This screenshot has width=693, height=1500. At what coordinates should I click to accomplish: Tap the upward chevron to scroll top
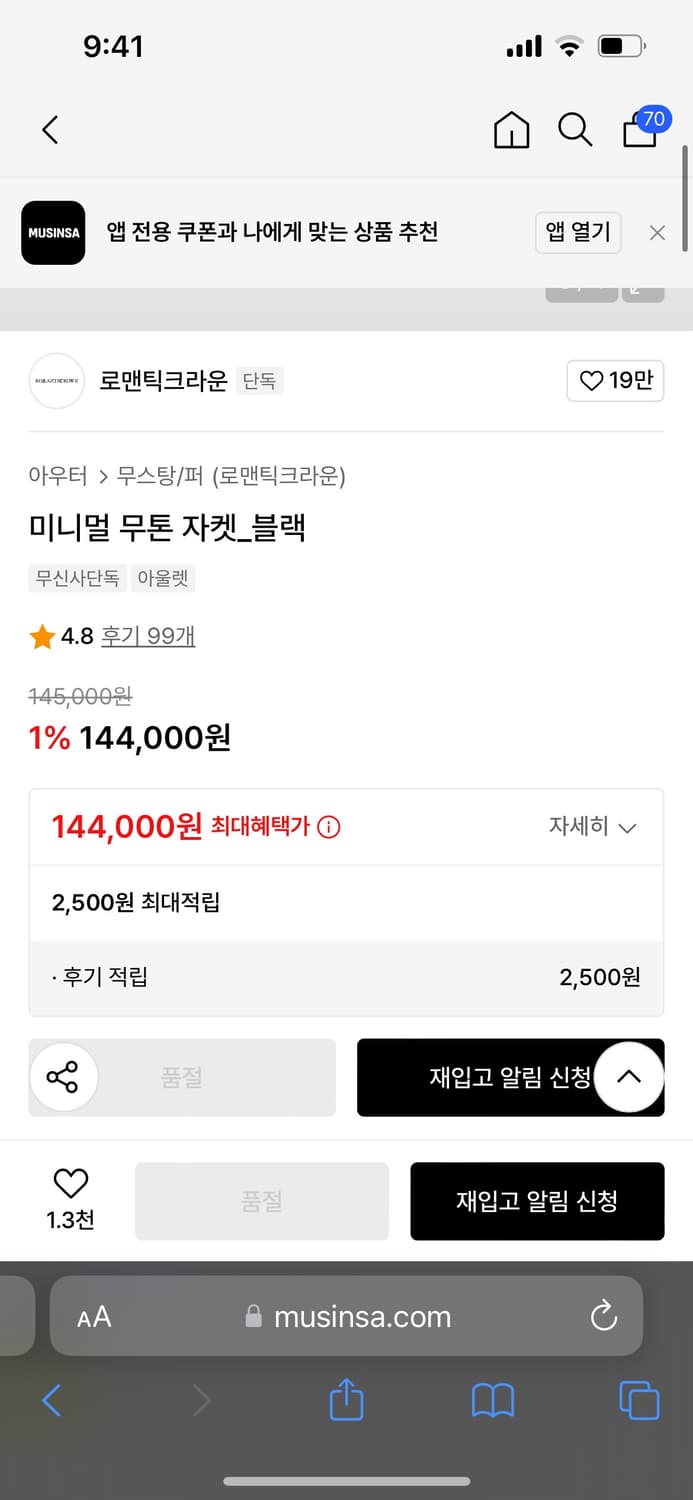click(629, 1077)
